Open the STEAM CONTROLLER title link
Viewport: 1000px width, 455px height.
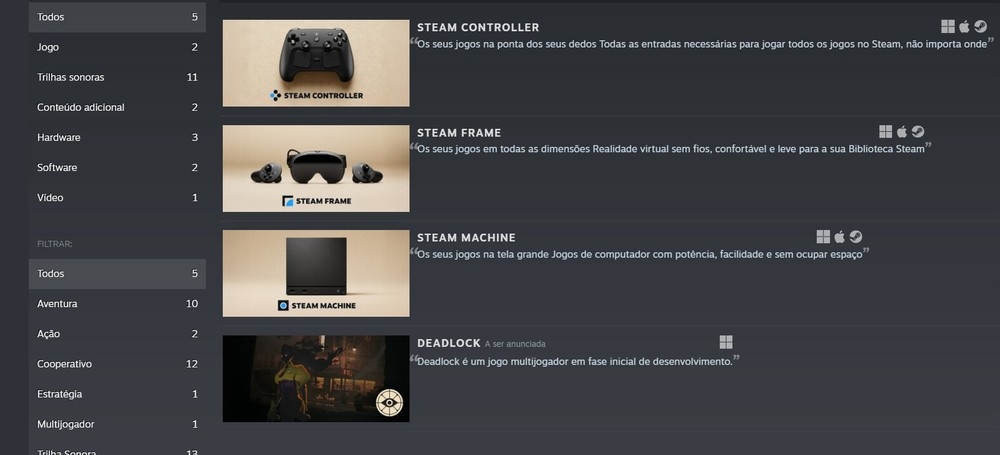[x=478, y=27]
